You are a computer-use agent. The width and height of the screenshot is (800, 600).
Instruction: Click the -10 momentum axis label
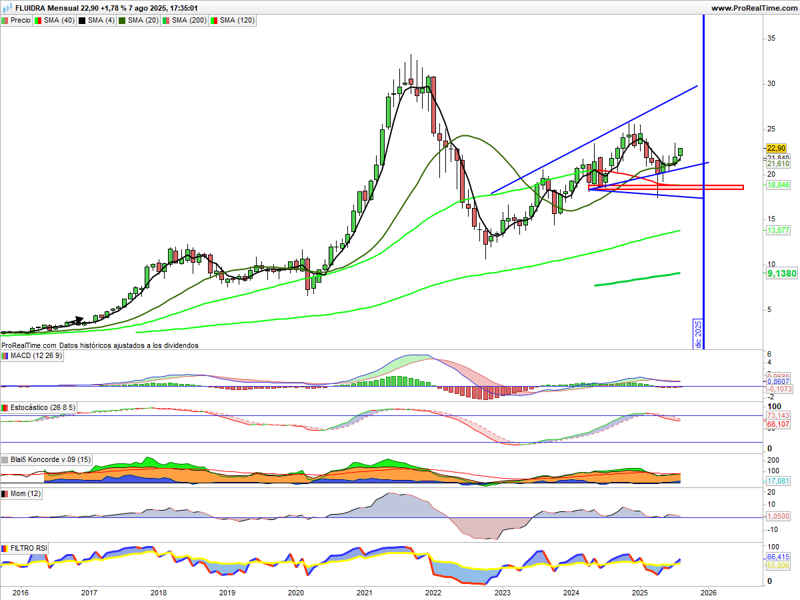[x=772, y=530]
